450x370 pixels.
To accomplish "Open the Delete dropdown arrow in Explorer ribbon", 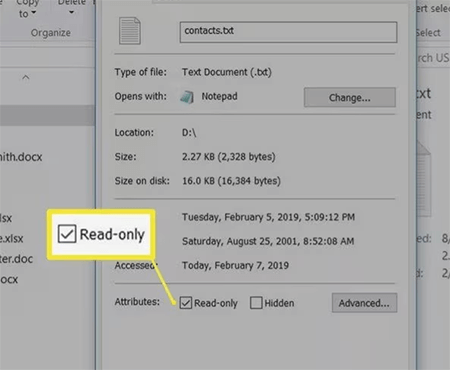I will (71, 12).
